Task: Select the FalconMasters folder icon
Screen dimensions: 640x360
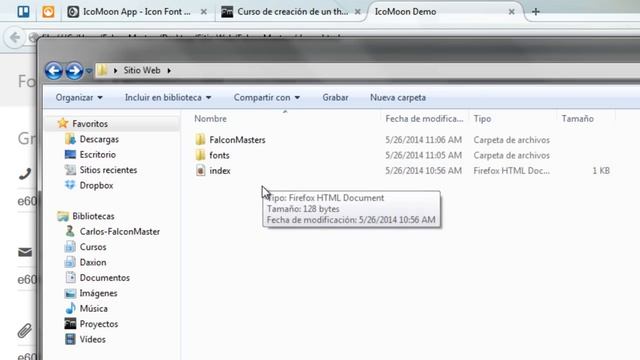Action: click(x=200, y=140)
